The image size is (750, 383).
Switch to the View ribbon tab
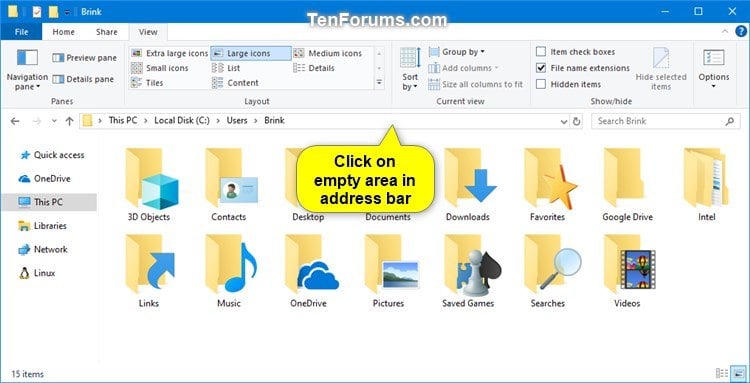(148, 32)
